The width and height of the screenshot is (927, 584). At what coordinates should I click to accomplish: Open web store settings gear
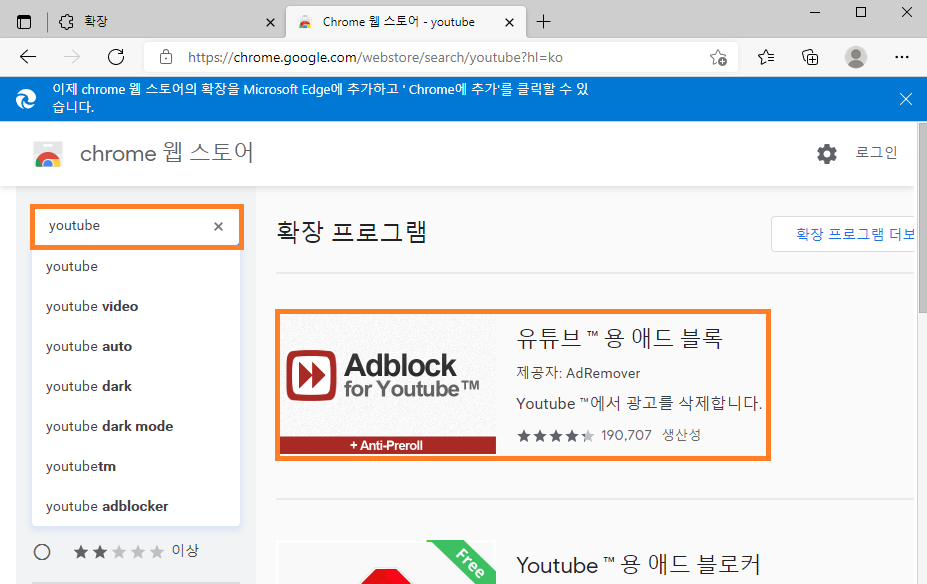(826, 154)
